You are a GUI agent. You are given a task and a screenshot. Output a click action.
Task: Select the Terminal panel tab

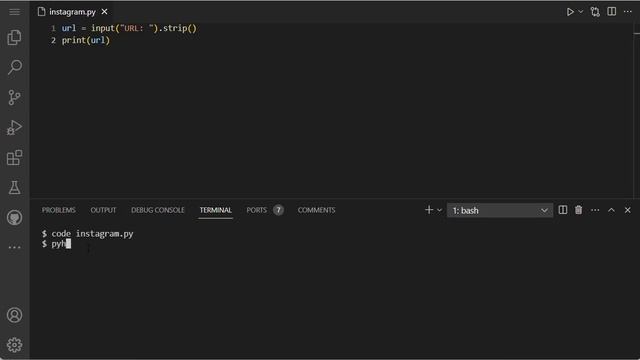pos(216,210)
